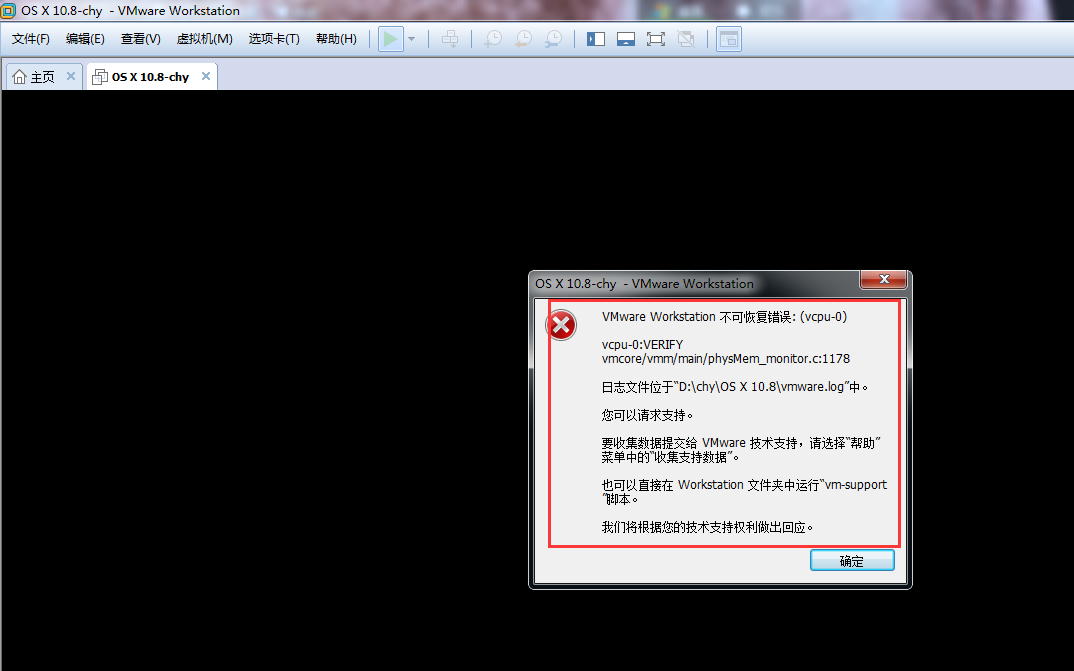
Task: Open the 编辑(E) menu
Action: 85,39
